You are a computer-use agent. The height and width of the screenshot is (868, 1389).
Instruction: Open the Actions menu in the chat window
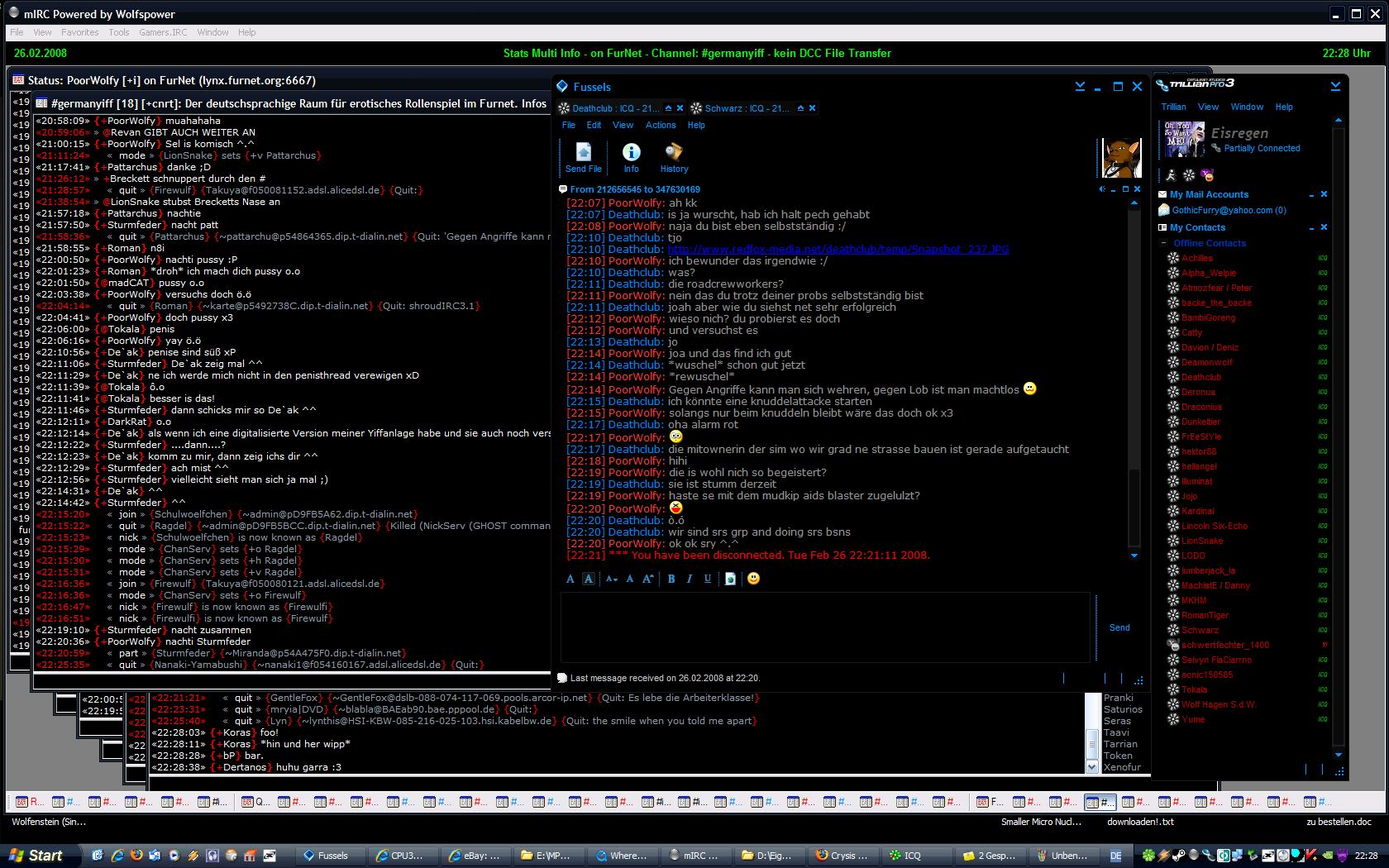coord(660,125)
